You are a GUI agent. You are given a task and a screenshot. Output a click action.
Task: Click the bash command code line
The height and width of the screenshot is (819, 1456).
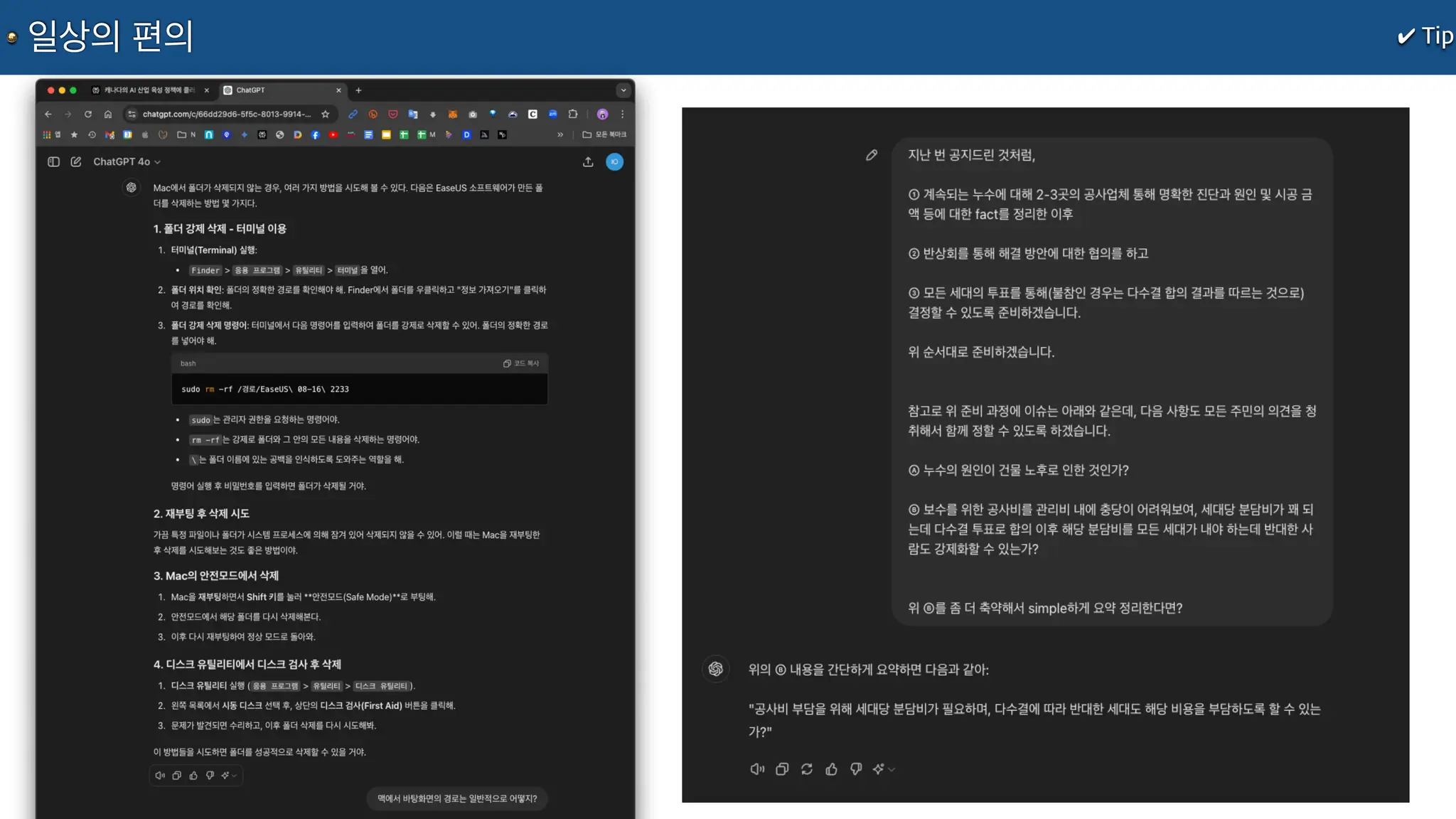pyautogui.click(x=265, y=389)
